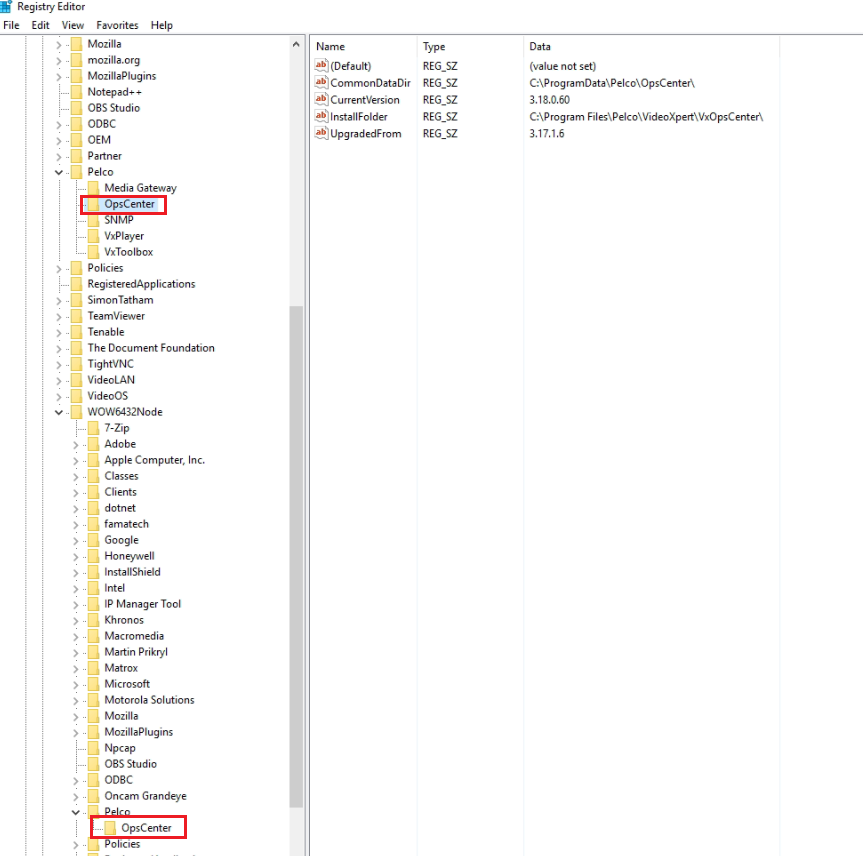Collapse the top Pelco key

(59, 172)
